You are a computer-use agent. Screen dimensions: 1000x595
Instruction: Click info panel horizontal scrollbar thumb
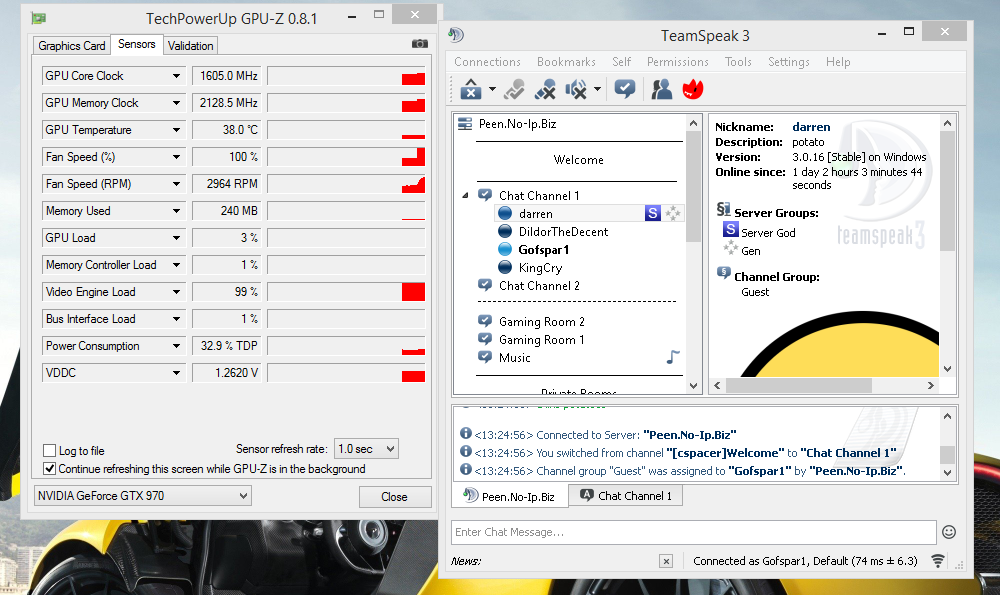click(798, 385)
